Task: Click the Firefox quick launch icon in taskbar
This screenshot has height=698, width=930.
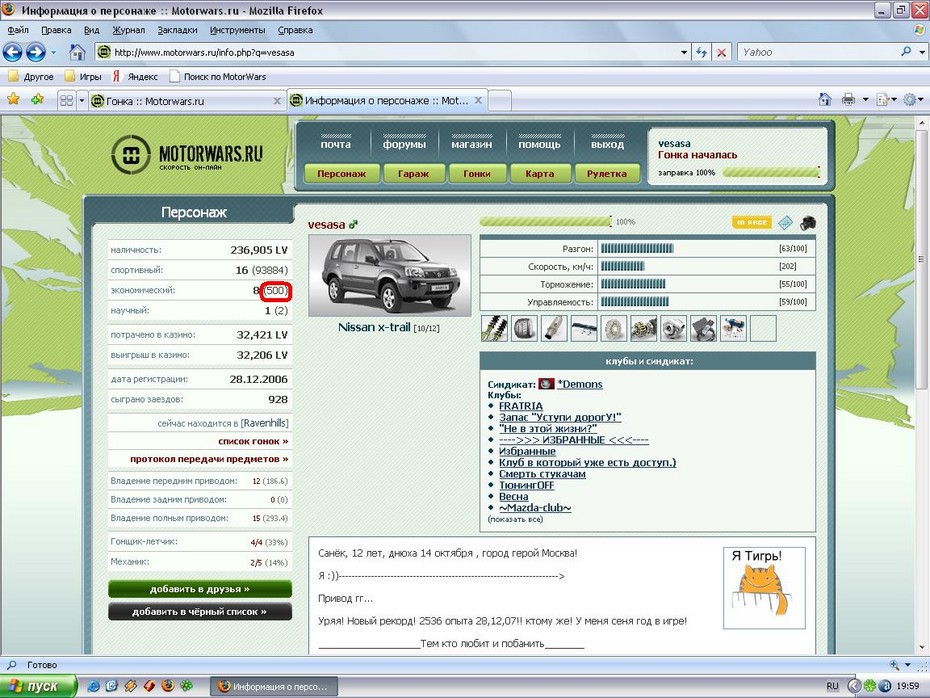Action: (x=168, y=686)
